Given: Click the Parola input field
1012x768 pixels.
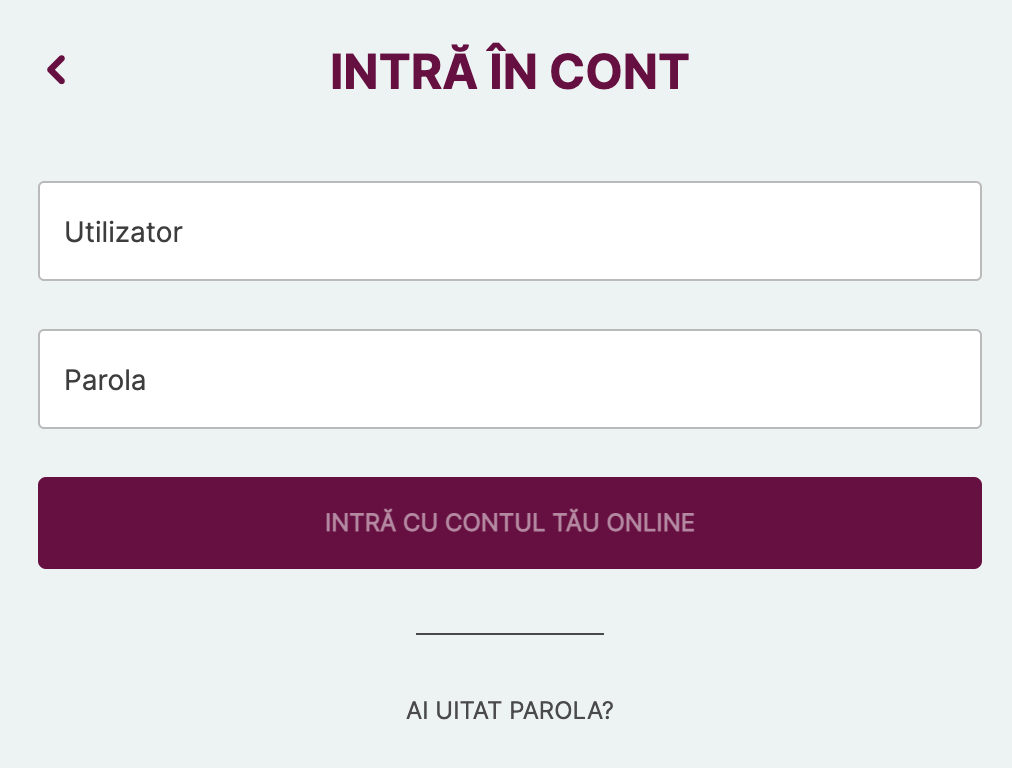Looking at the screenshot, I should 509,379.
